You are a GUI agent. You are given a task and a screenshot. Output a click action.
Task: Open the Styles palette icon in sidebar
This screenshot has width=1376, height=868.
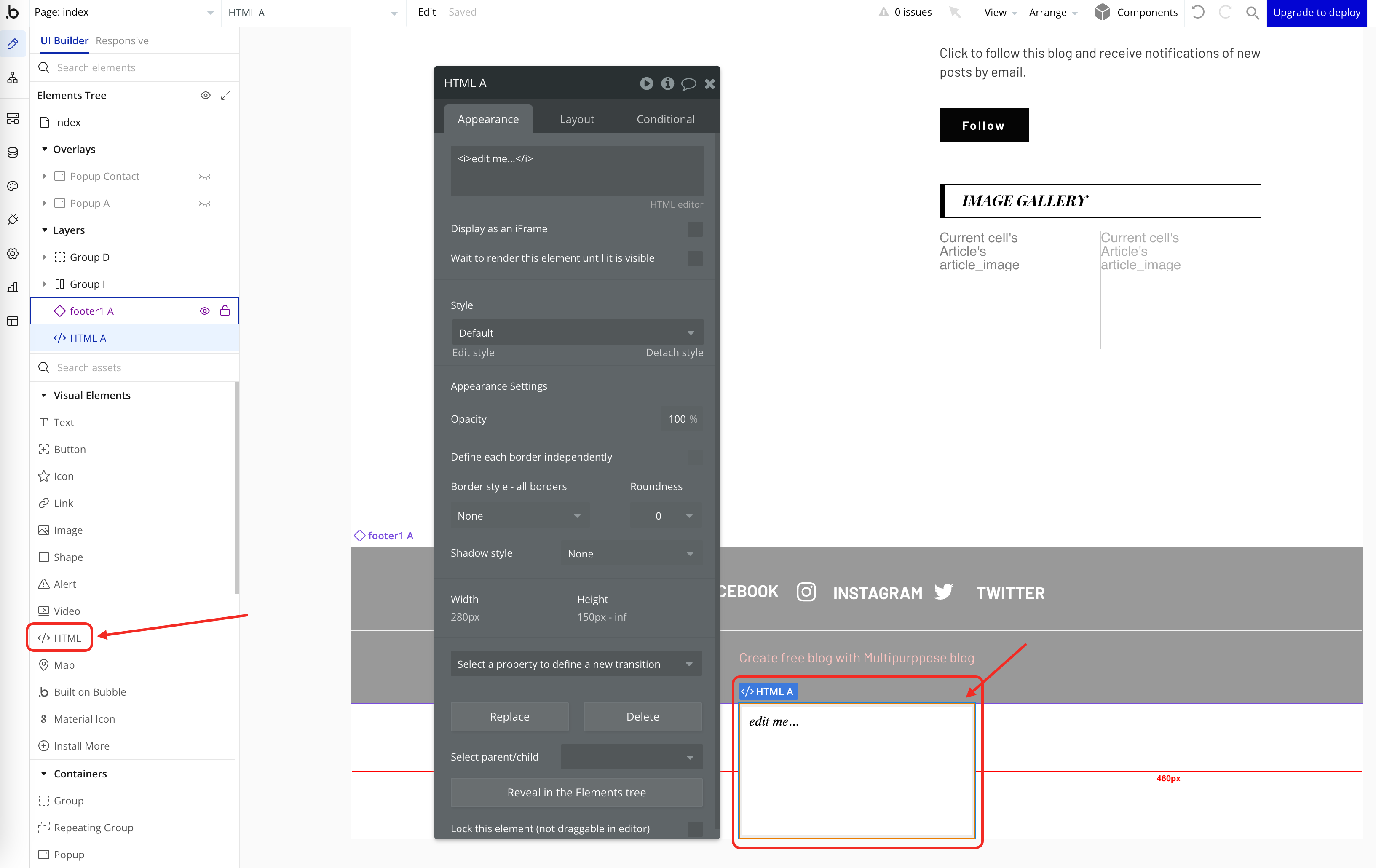[x=13, y=186]
